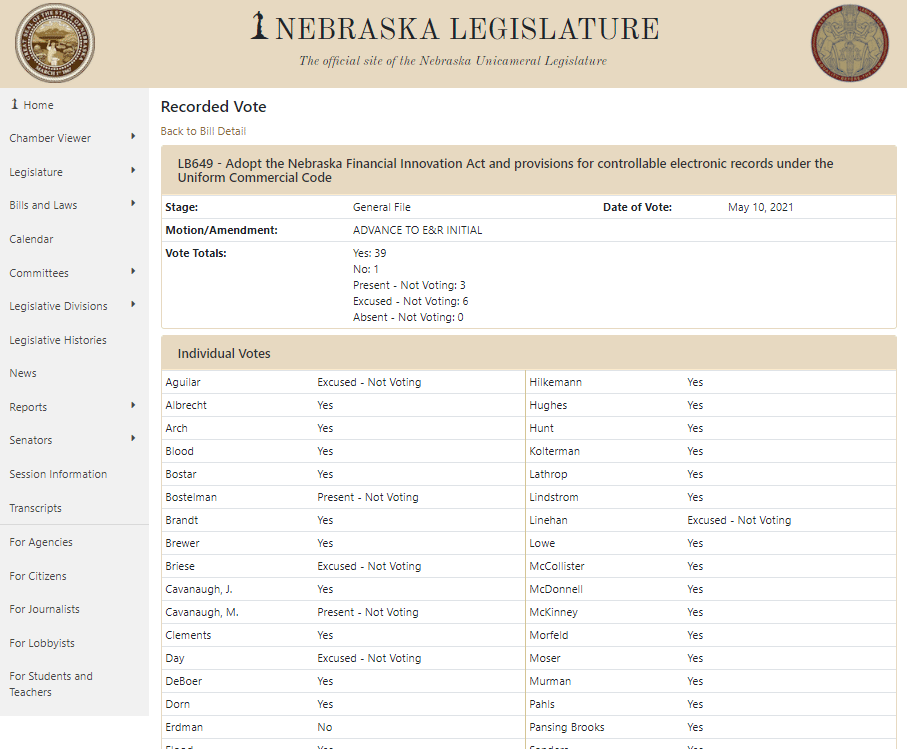Visit the For Citizens page

(x=38, y=577)
